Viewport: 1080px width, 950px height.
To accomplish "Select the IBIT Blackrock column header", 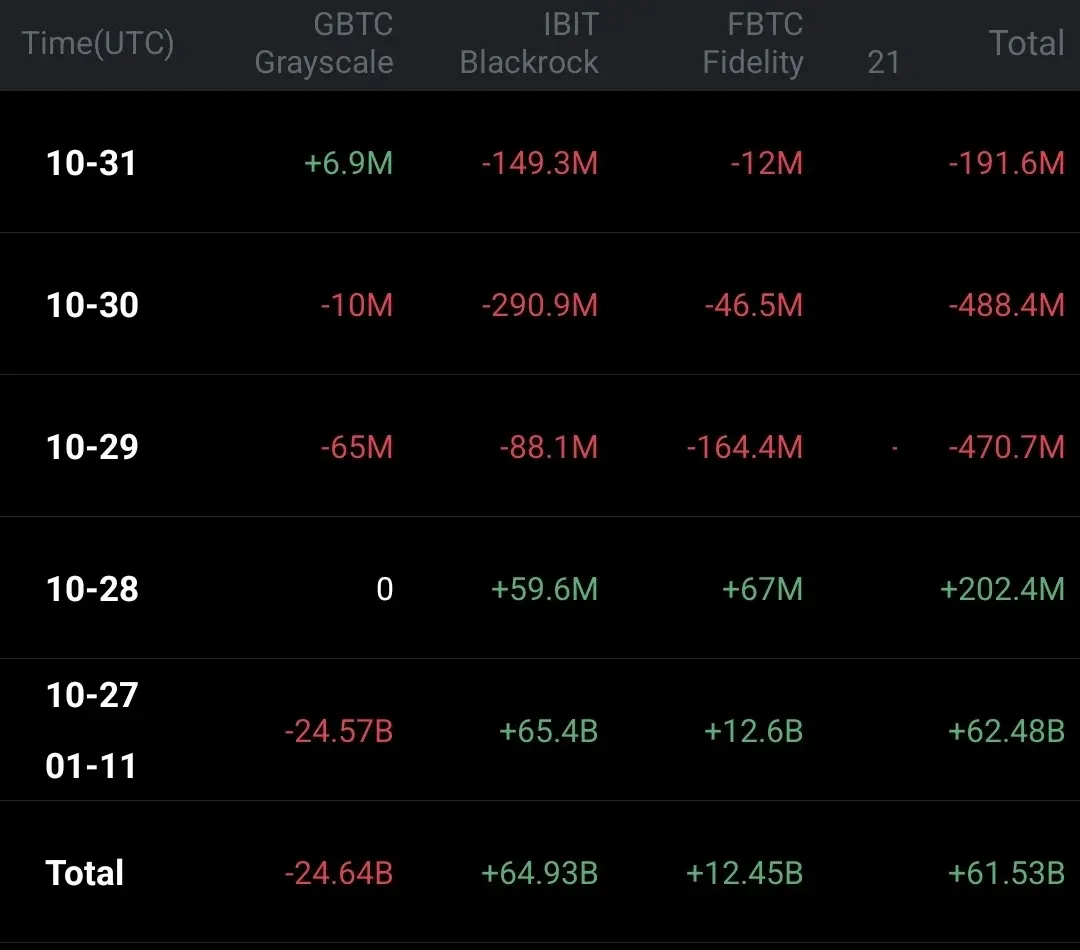I will coord(529,44).
